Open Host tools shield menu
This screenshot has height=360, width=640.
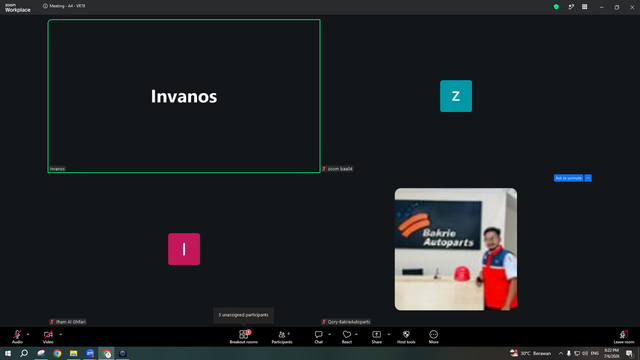coord(406,337)
